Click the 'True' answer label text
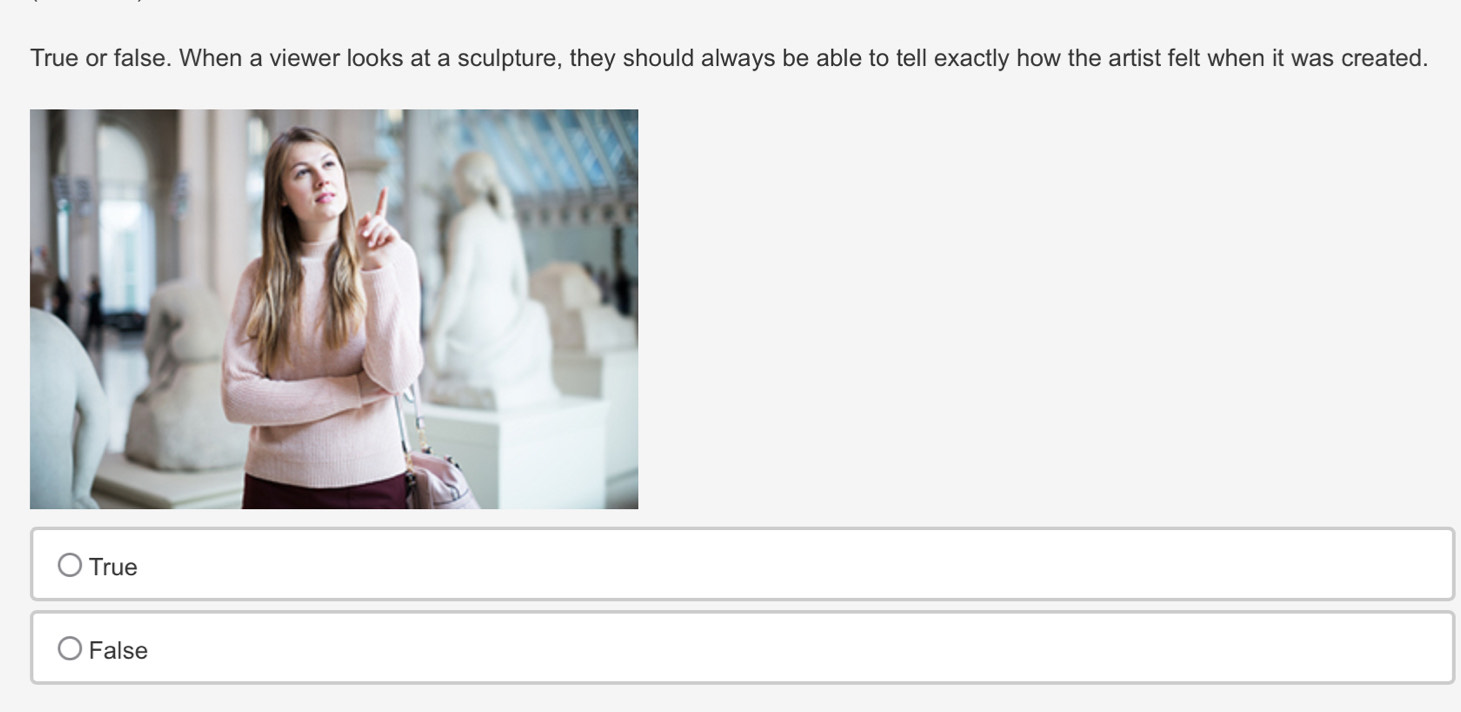The height and width of the screenshot is (712, 1461). pyautogui.click(x=113, y=567)
